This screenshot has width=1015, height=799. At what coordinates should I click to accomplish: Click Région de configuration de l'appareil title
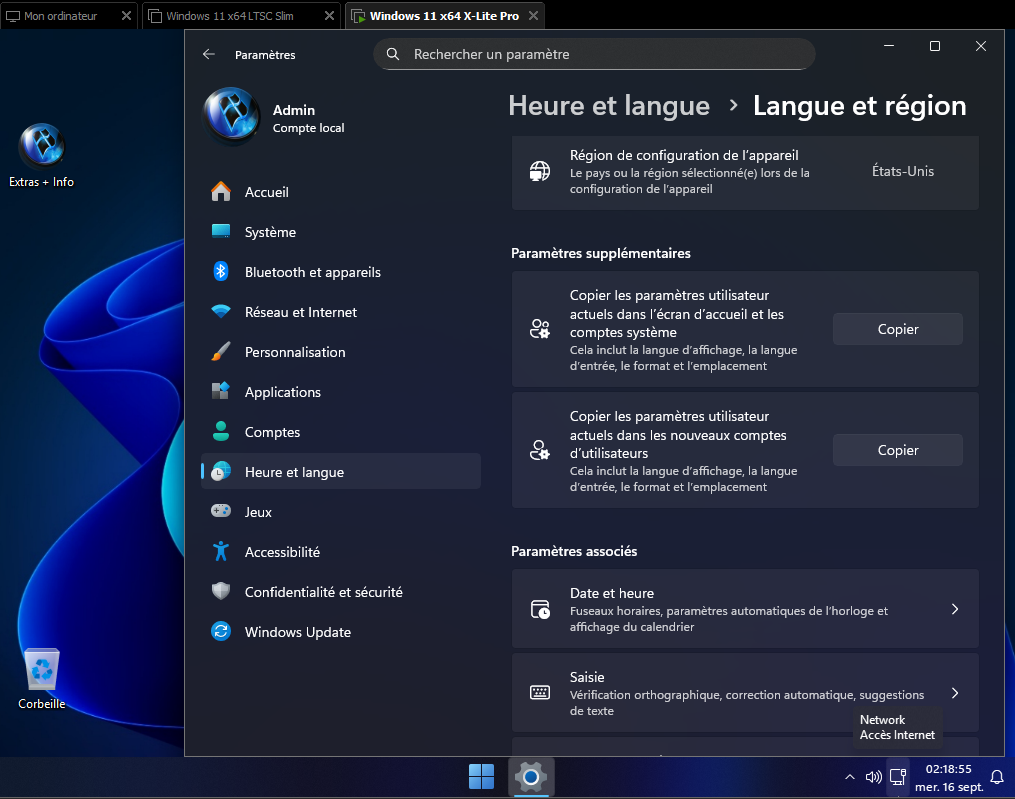tap(684, 155)
